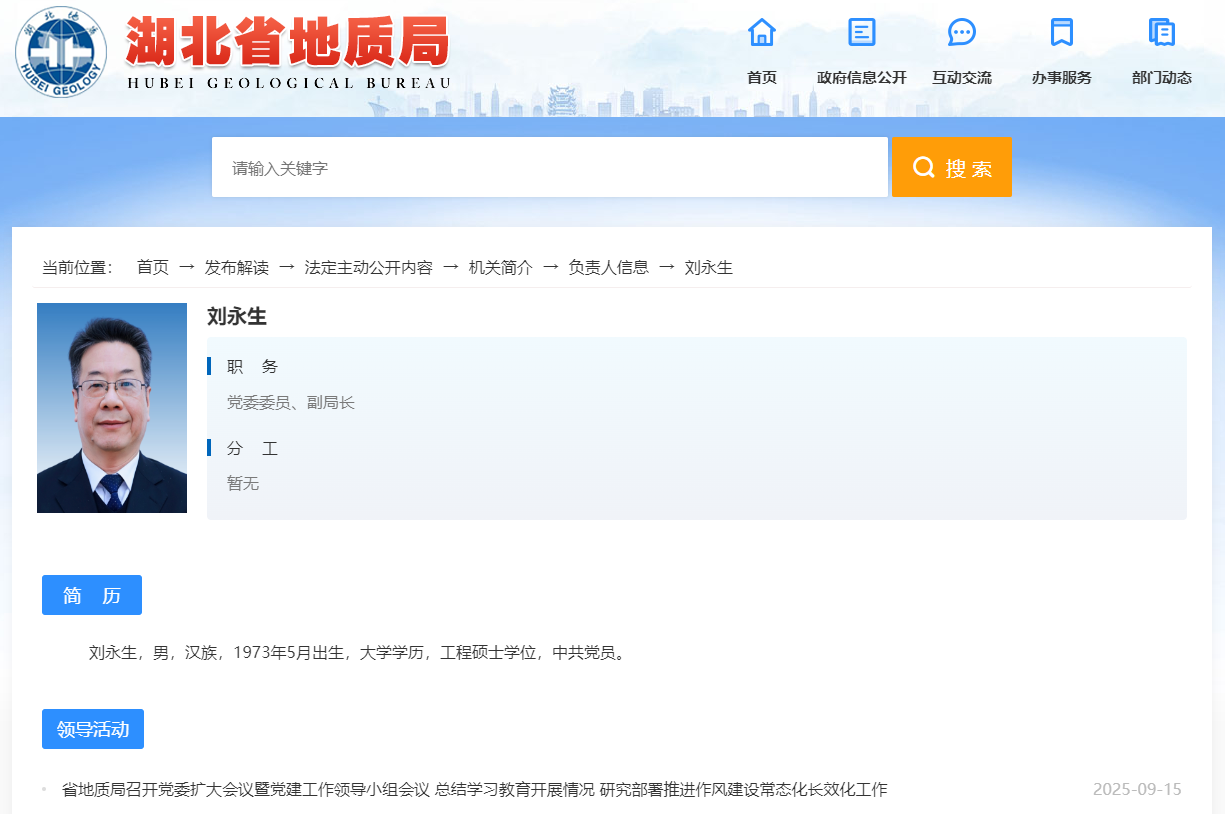Click the 办事服务 bookmark icon
Screen dimensions: 1225x814
click(x=1062, y=32)
